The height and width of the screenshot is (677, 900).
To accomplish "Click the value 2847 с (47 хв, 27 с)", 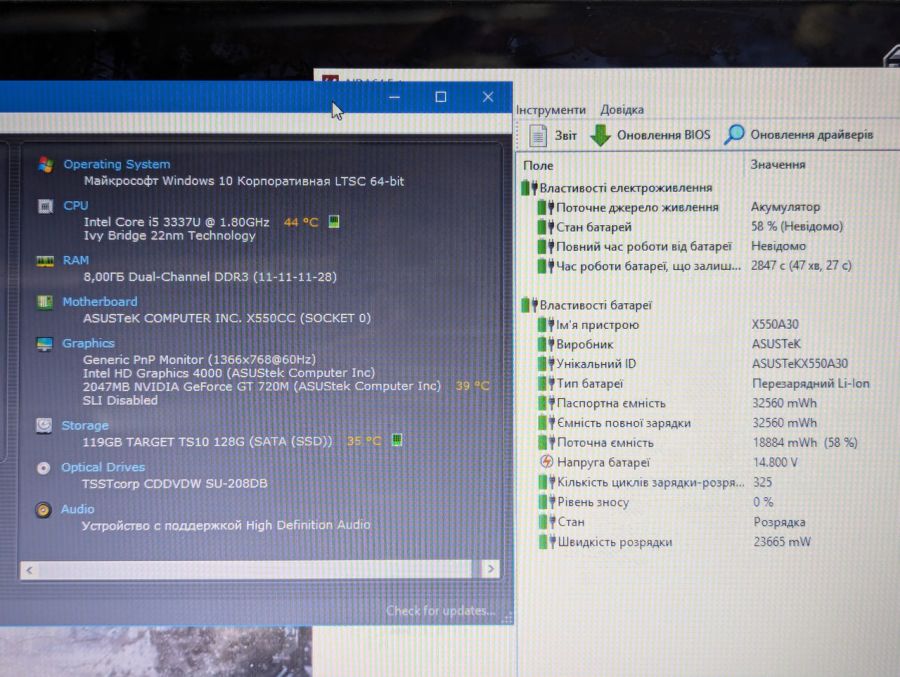I will pyautogui.click(x=801, y=265).
